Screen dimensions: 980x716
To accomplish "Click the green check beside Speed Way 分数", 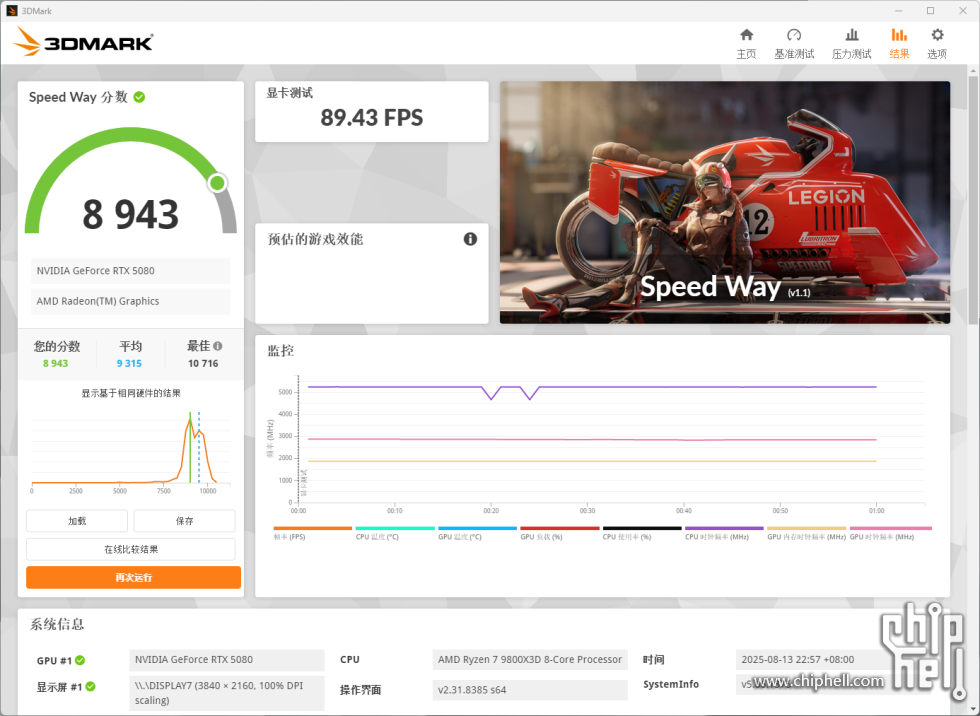I will 139,97.
